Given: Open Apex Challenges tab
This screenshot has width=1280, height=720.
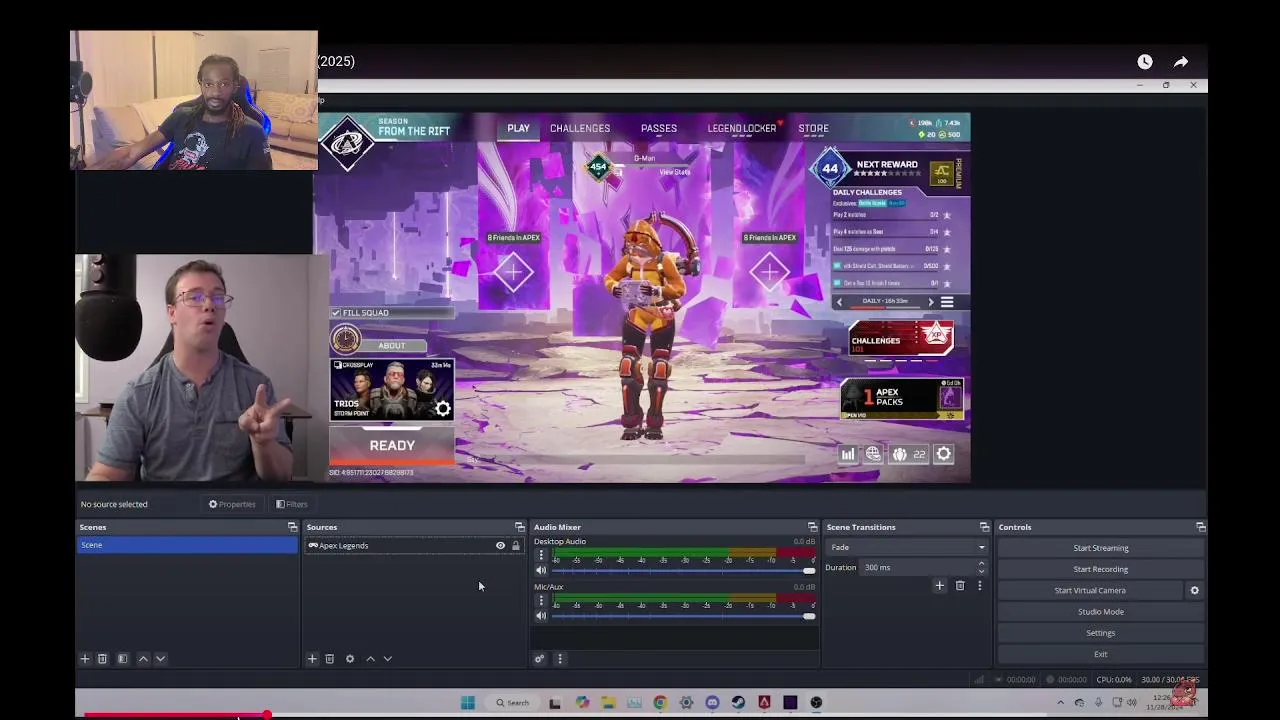Looking at the screenshot, I should tap(580, 128).
